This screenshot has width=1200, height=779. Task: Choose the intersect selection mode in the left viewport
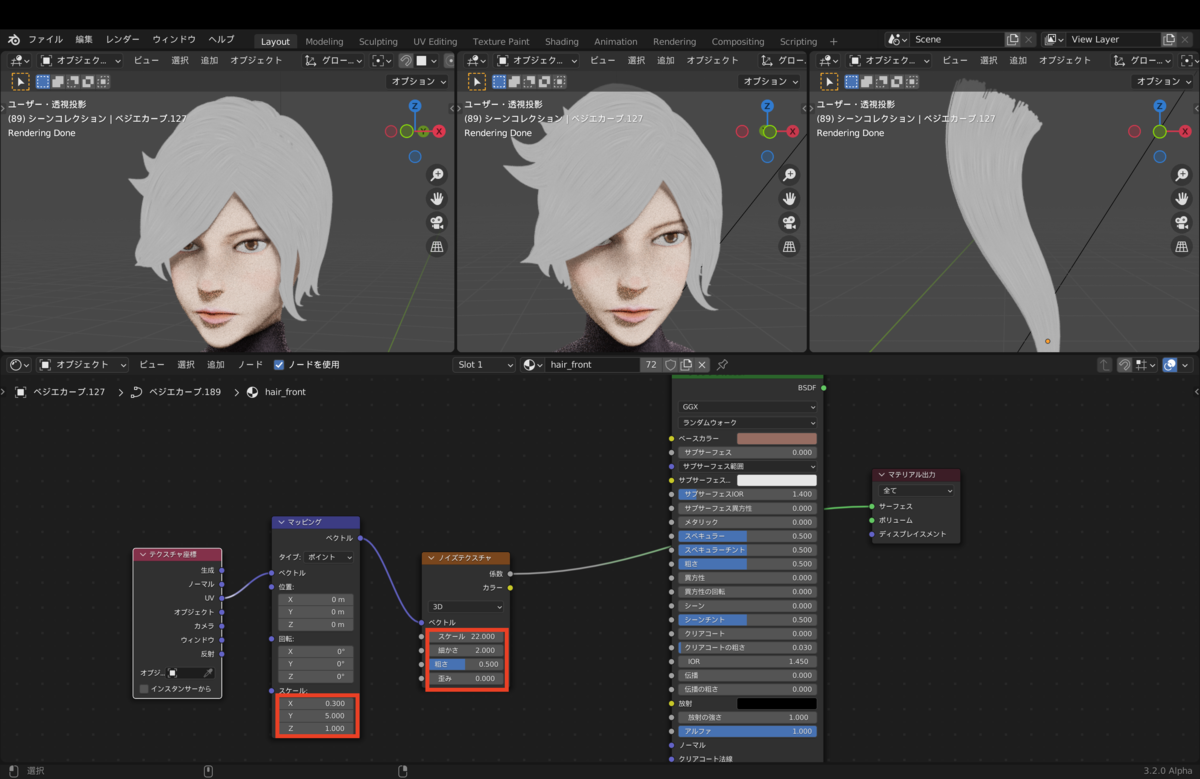[103, 82]
